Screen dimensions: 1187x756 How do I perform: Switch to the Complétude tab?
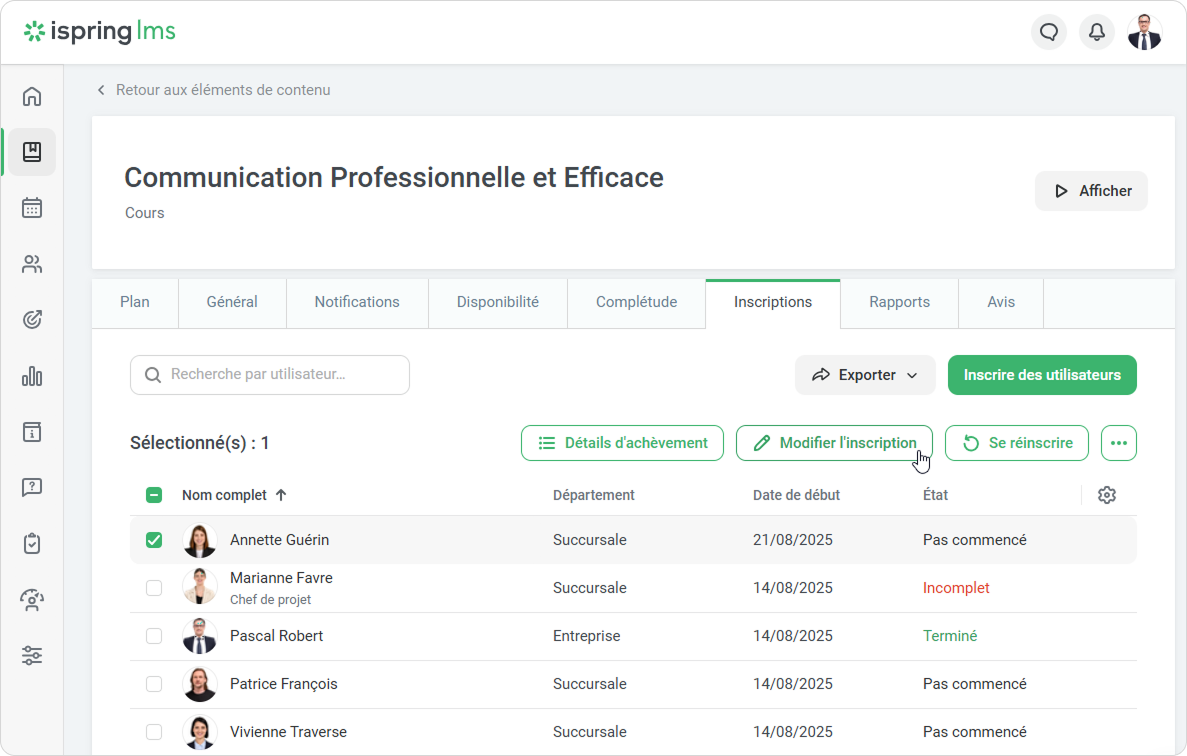636,302
